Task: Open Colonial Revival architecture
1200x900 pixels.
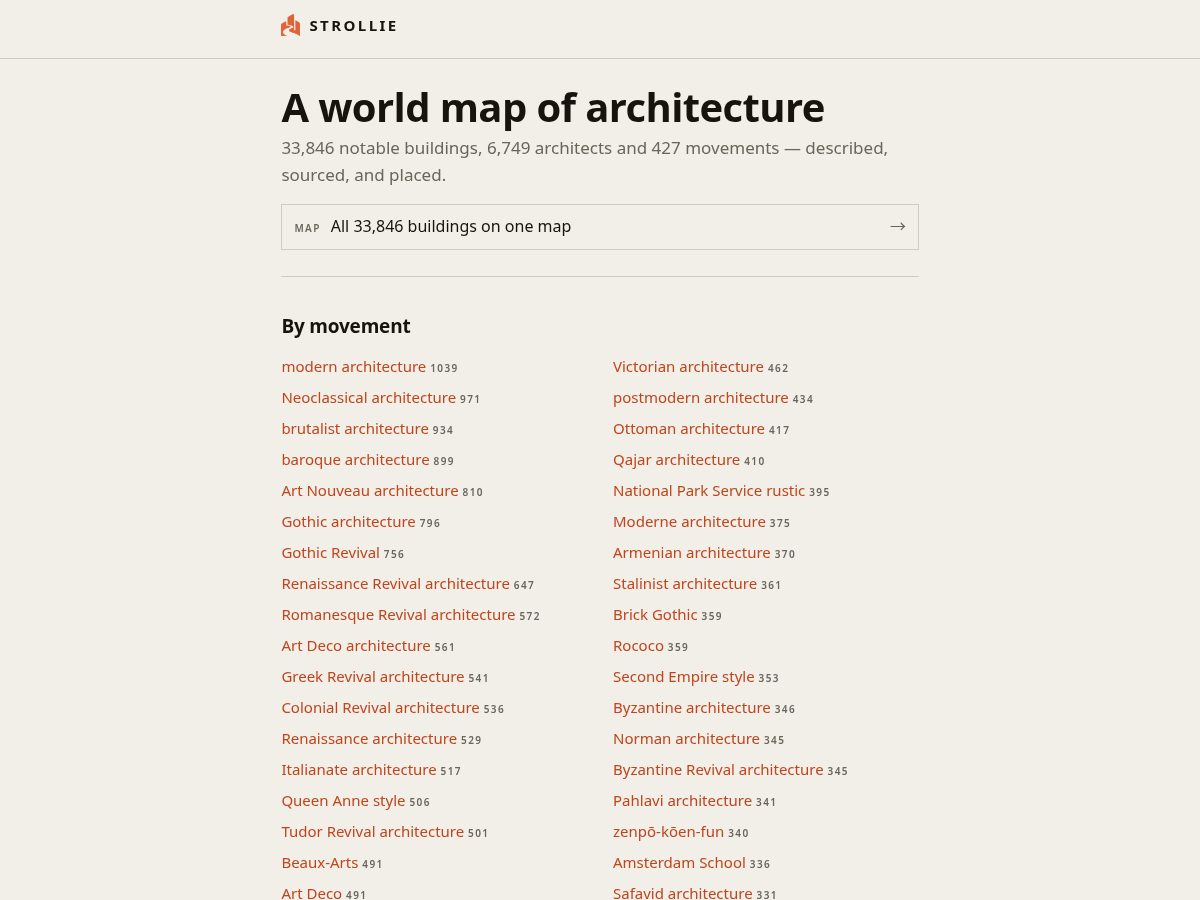Action: click(x=381, y=708)
